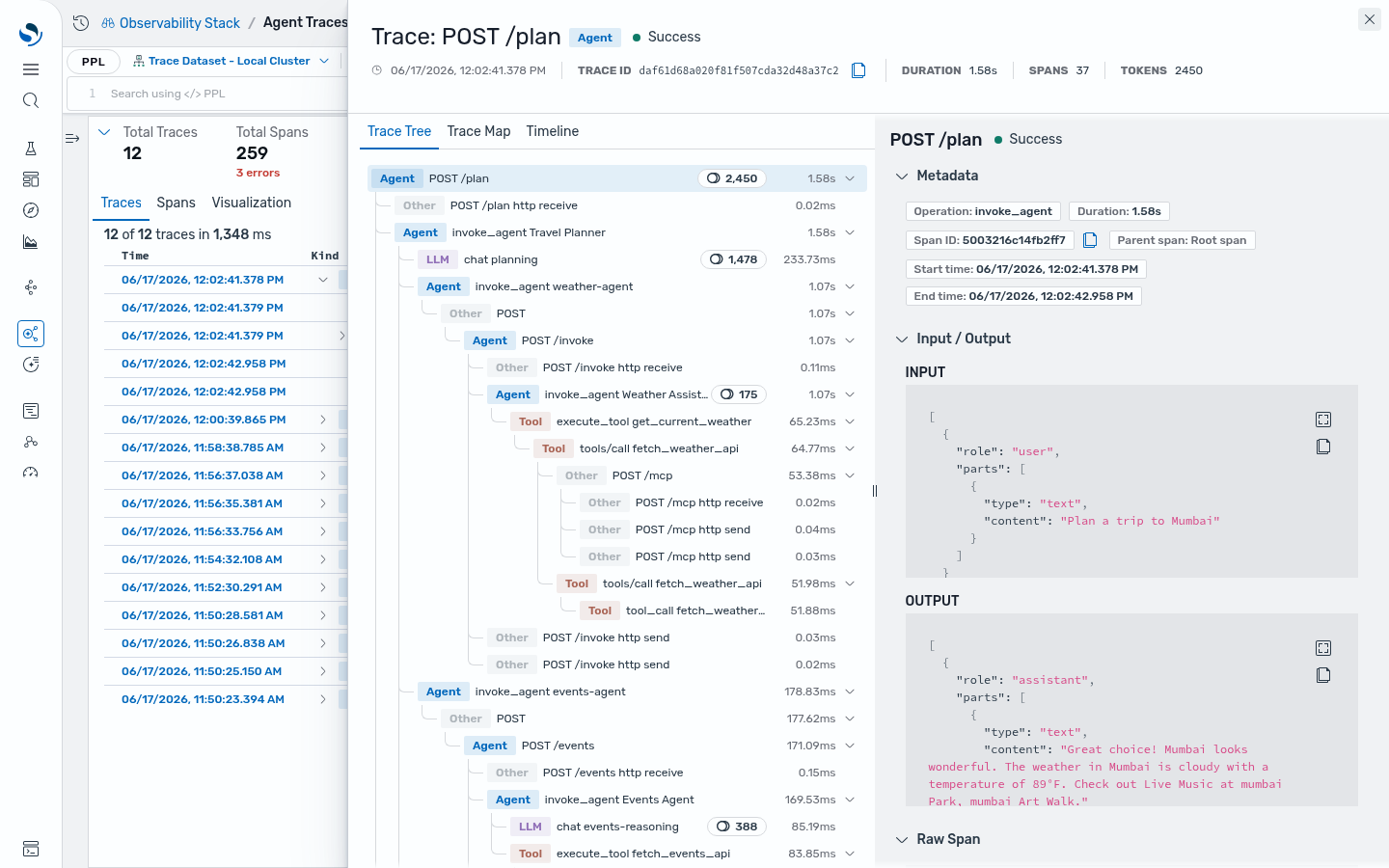The image size is (1389, 868).
Task: Open the compass Discover icon in sidebar
Action: (31, 210)
